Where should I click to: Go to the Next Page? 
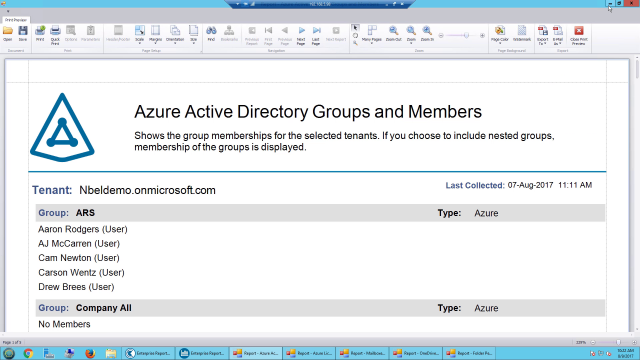301,35
